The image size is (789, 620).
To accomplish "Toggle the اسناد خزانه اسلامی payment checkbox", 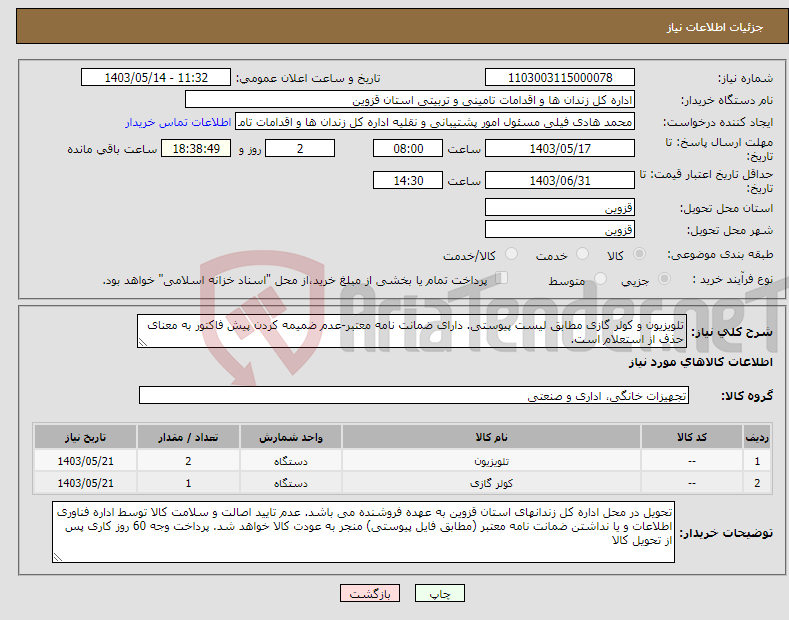I will [x=502, y=278].
